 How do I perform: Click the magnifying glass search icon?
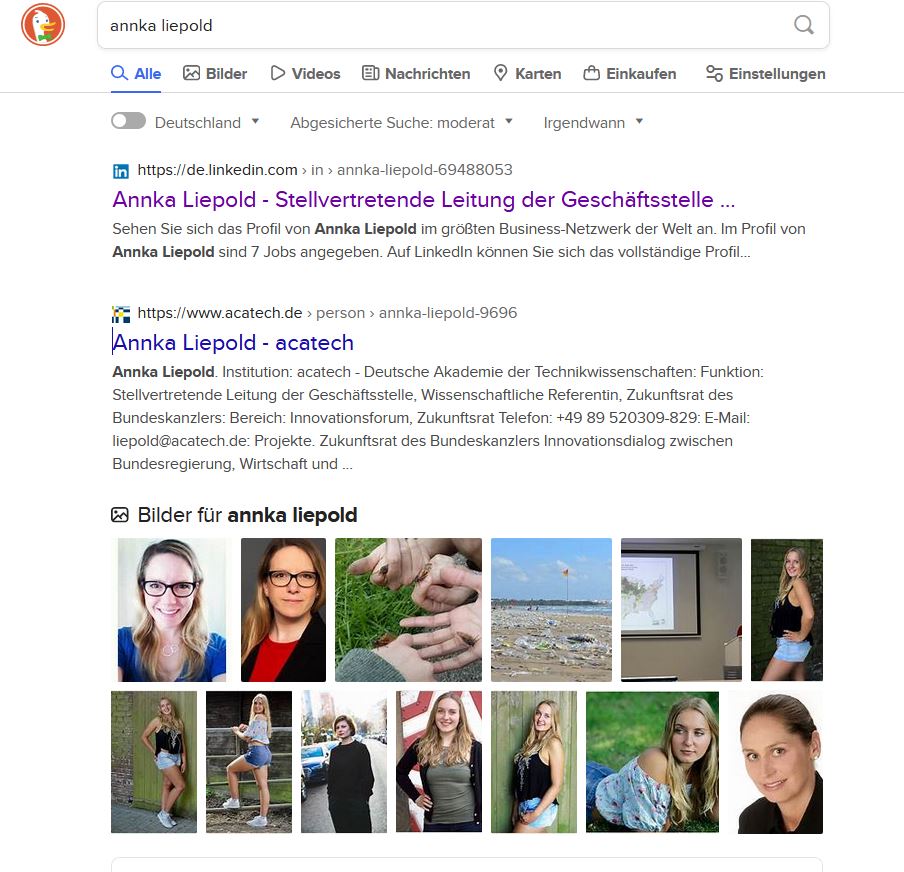[x=804, y=25]
